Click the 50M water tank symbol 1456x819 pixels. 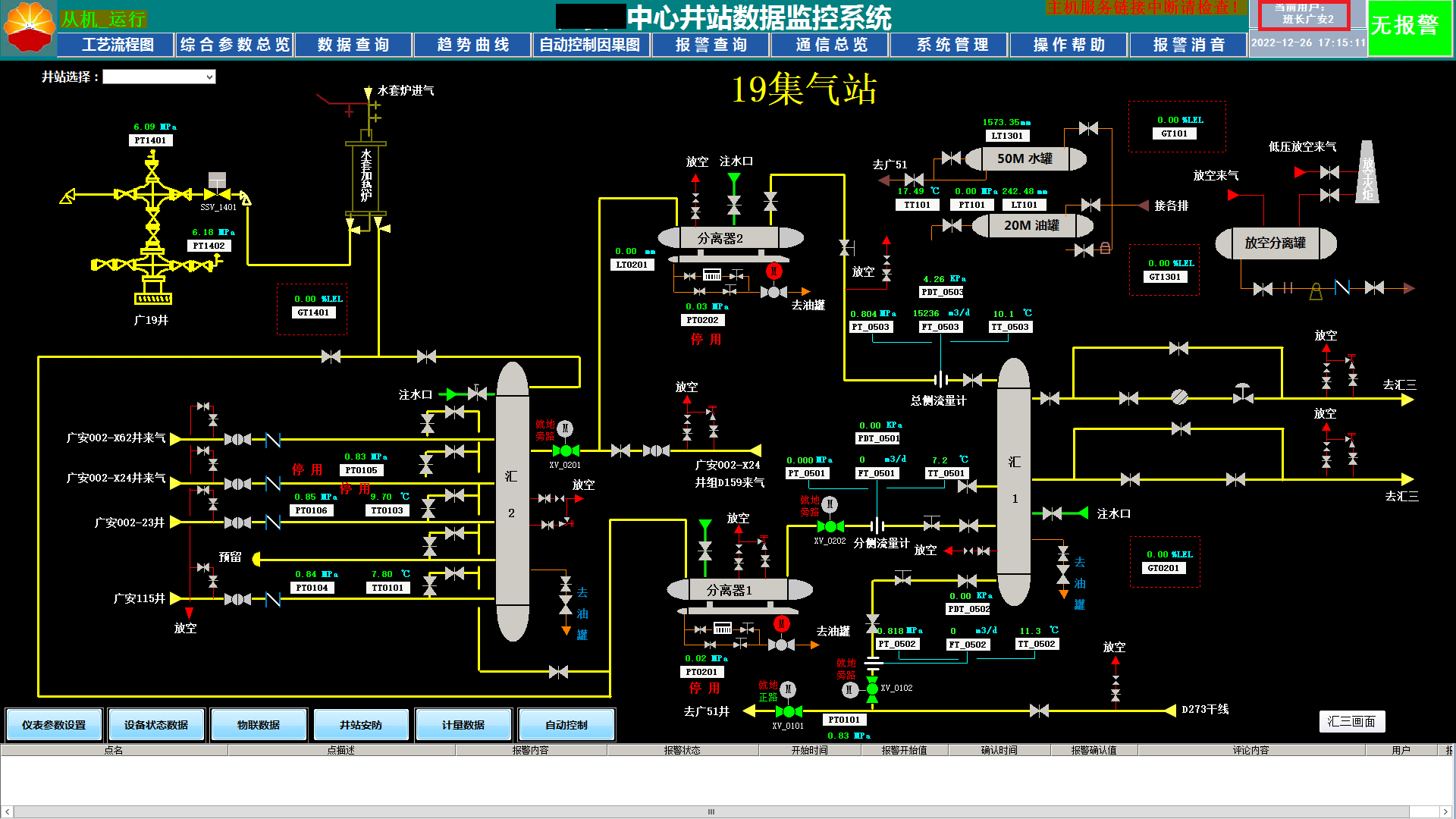click(1025, 158)
